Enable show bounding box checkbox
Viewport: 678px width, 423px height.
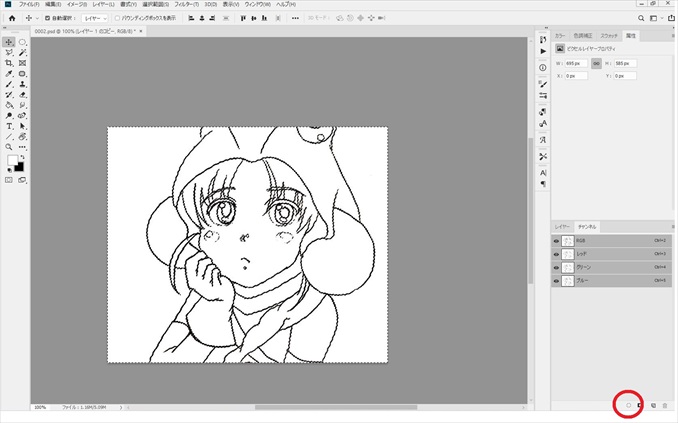coord(117,18)
